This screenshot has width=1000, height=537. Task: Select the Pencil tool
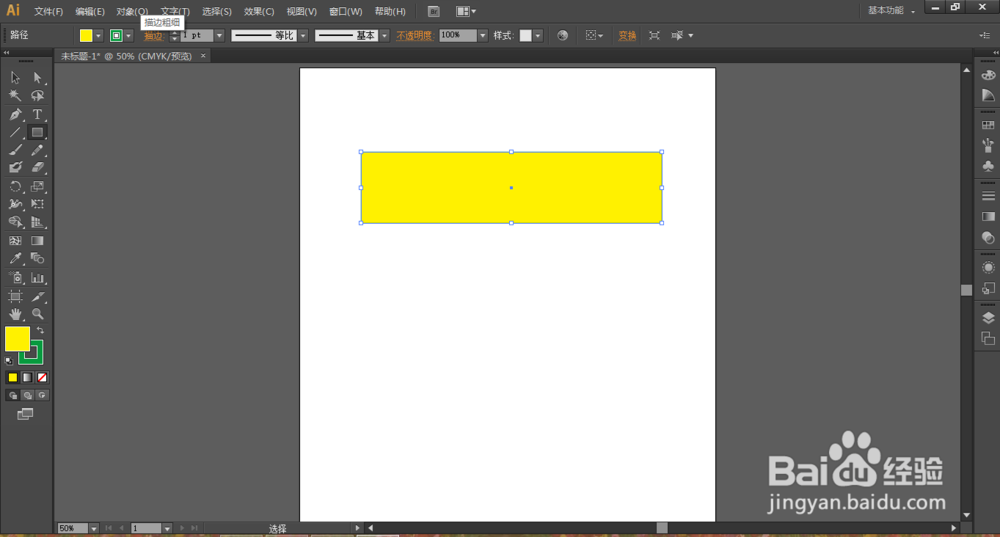[38, 151]
